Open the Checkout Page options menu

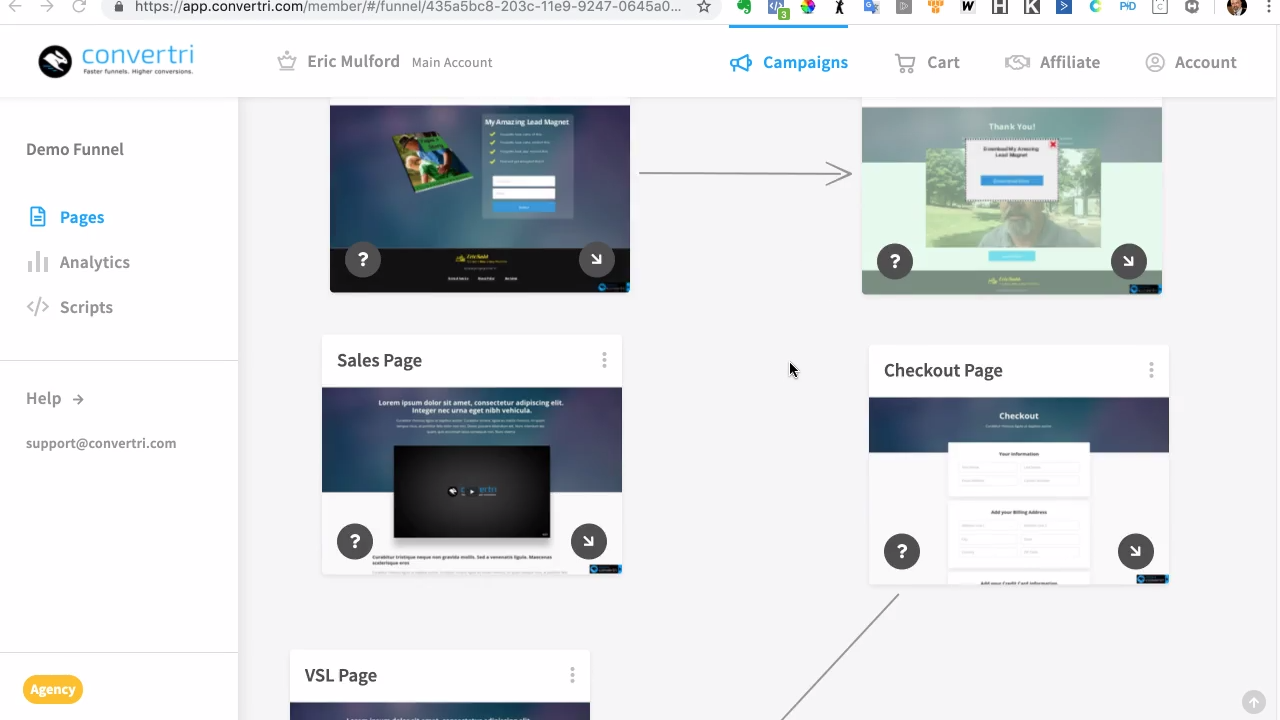[x=1151, y=370]
